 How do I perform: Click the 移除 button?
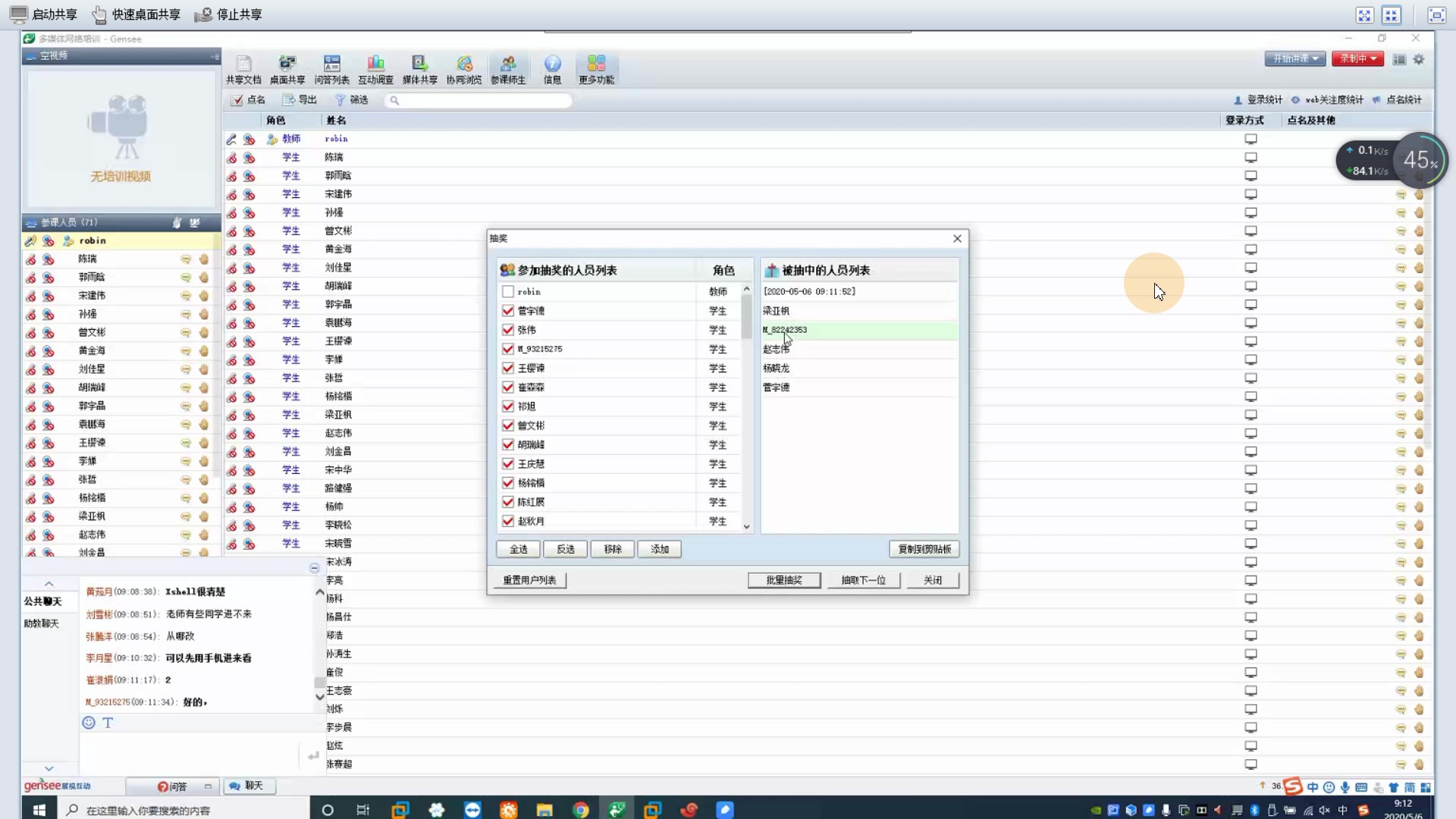613,549
